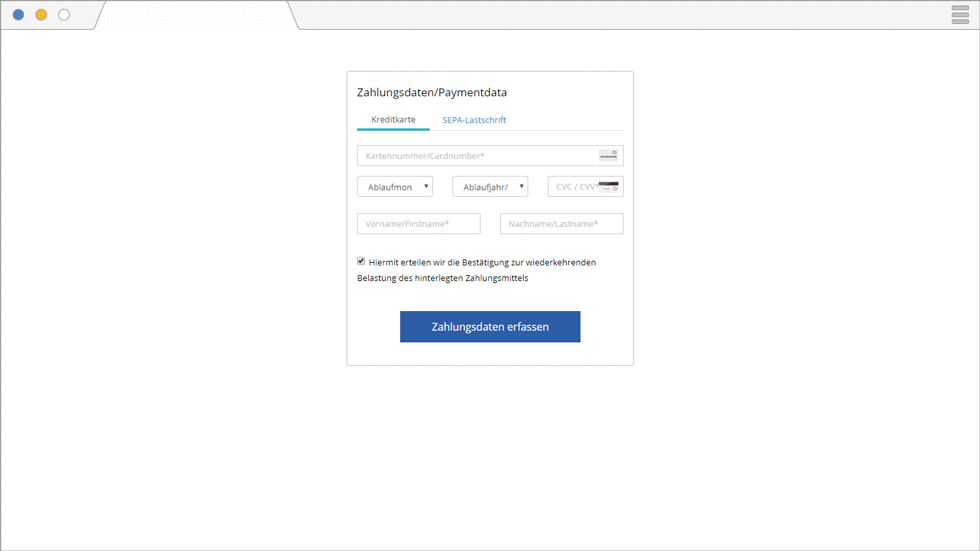The width and height of the screenshot is (980, 551).
Task: Focus the Kartennummer/Cardnumber input field
Action: click(x=476, y=156)
